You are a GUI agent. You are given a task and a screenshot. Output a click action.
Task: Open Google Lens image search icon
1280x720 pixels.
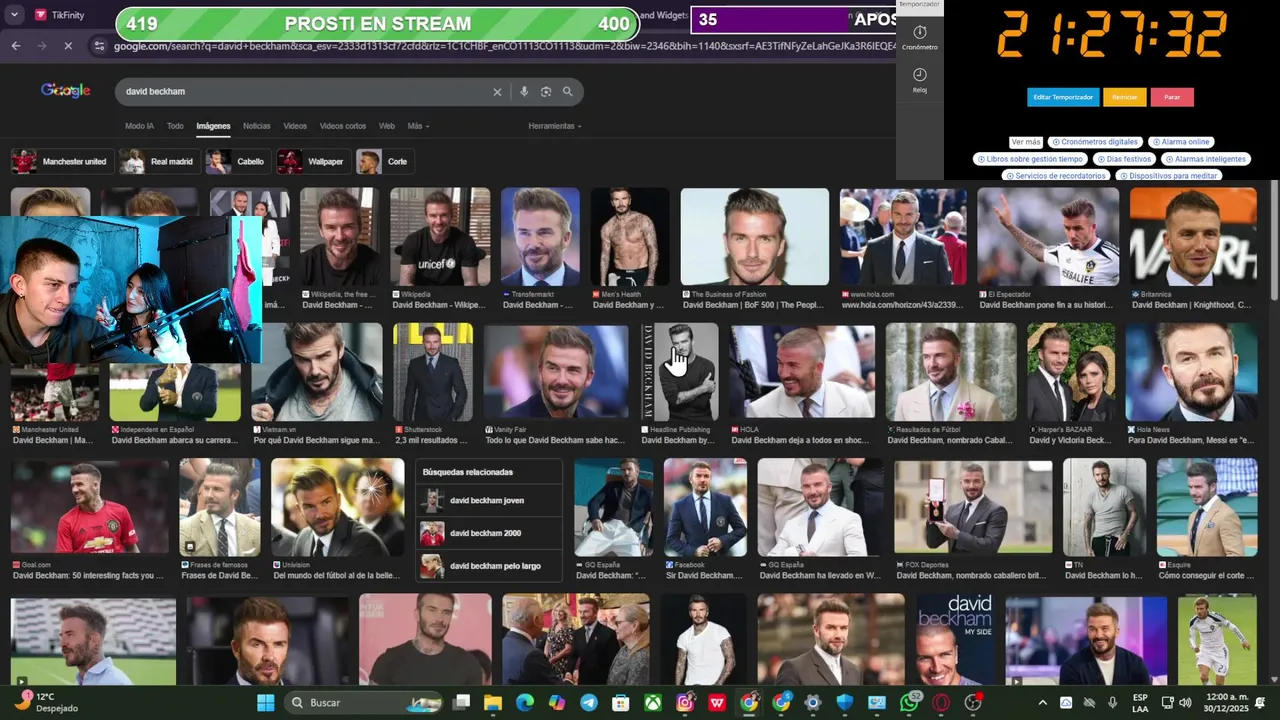click(546, 92)
